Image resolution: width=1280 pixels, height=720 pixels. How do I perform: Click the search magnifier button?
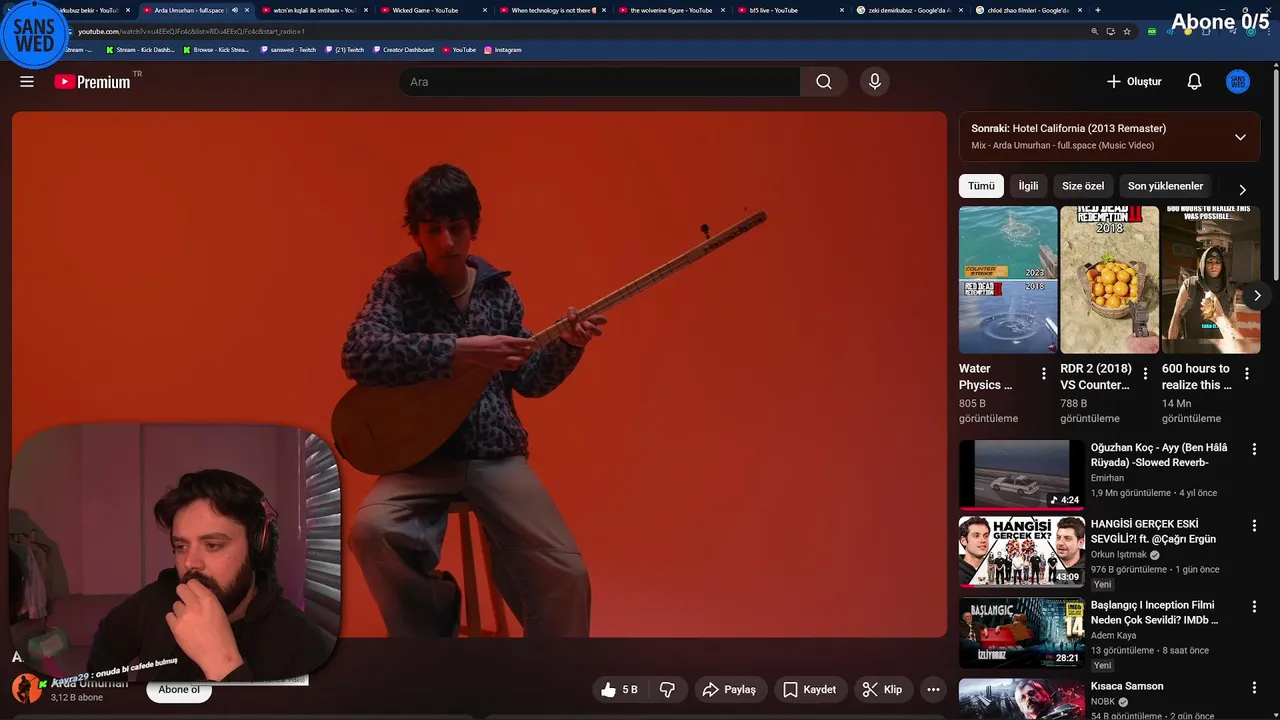824,82
